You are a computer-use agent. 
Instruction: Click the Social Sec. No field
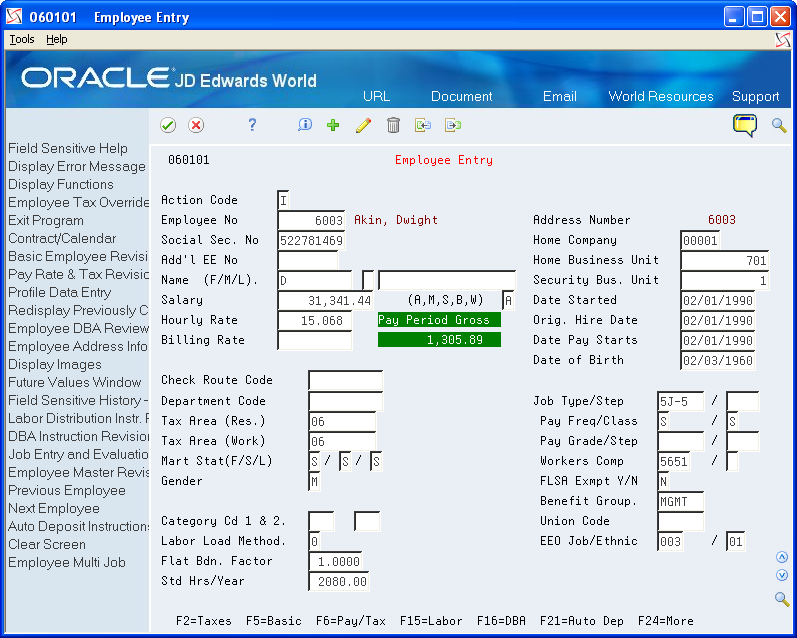point(312,240)
